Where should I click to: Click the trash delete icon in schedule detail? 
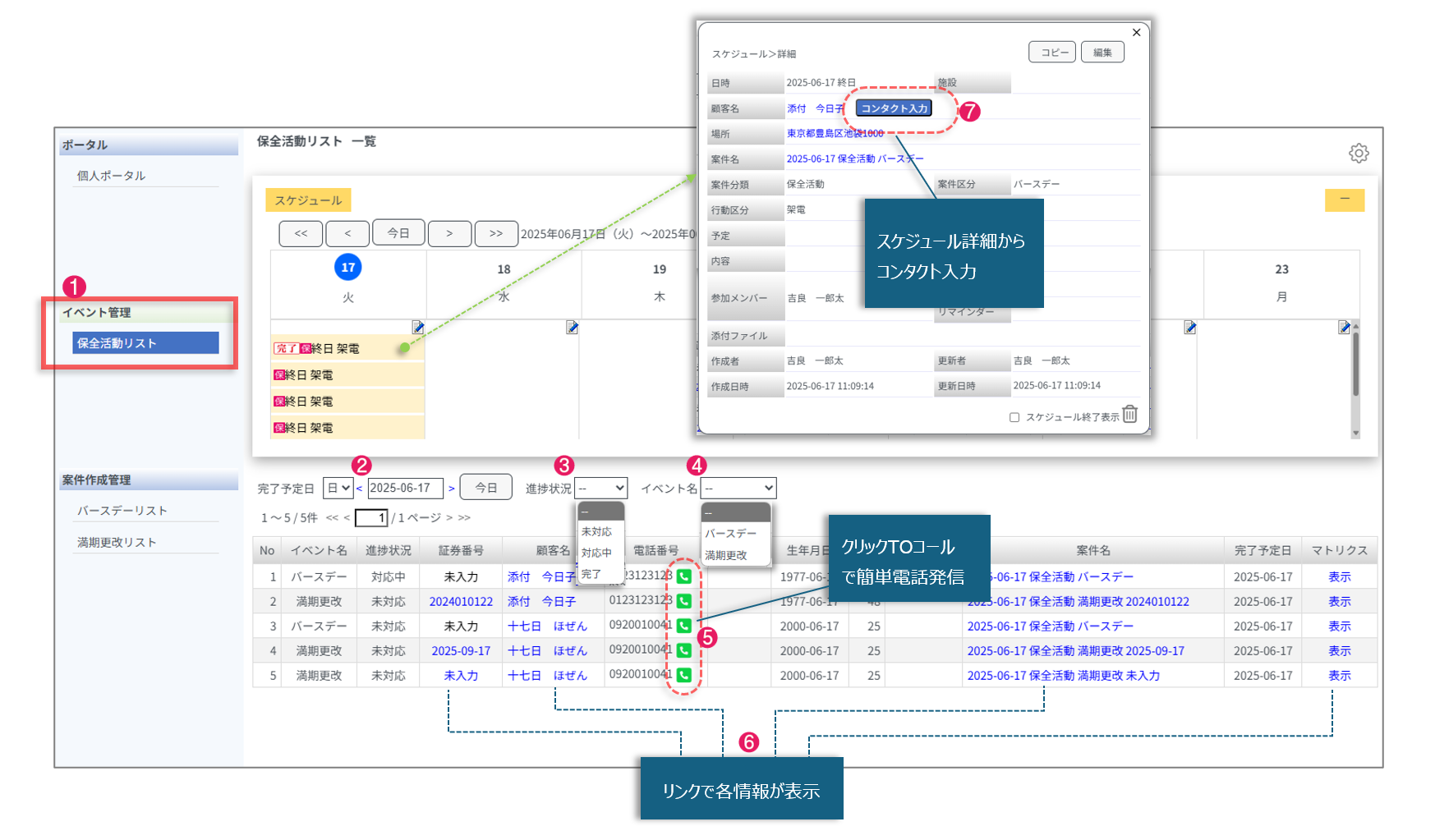point(1130,414)
